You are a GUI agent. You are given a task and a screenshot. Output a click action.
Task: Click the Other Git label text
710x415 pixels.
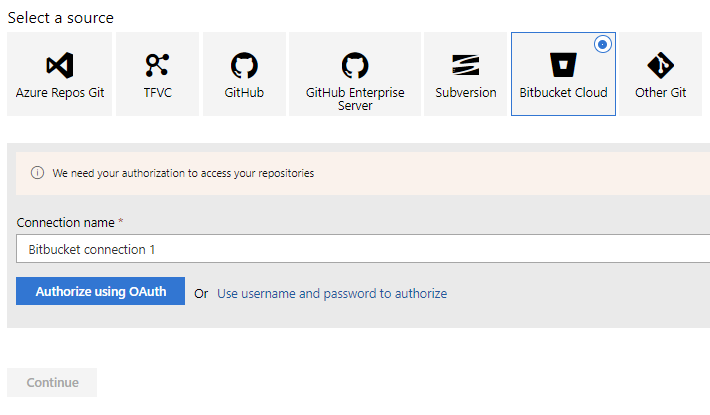coord(660,93)
